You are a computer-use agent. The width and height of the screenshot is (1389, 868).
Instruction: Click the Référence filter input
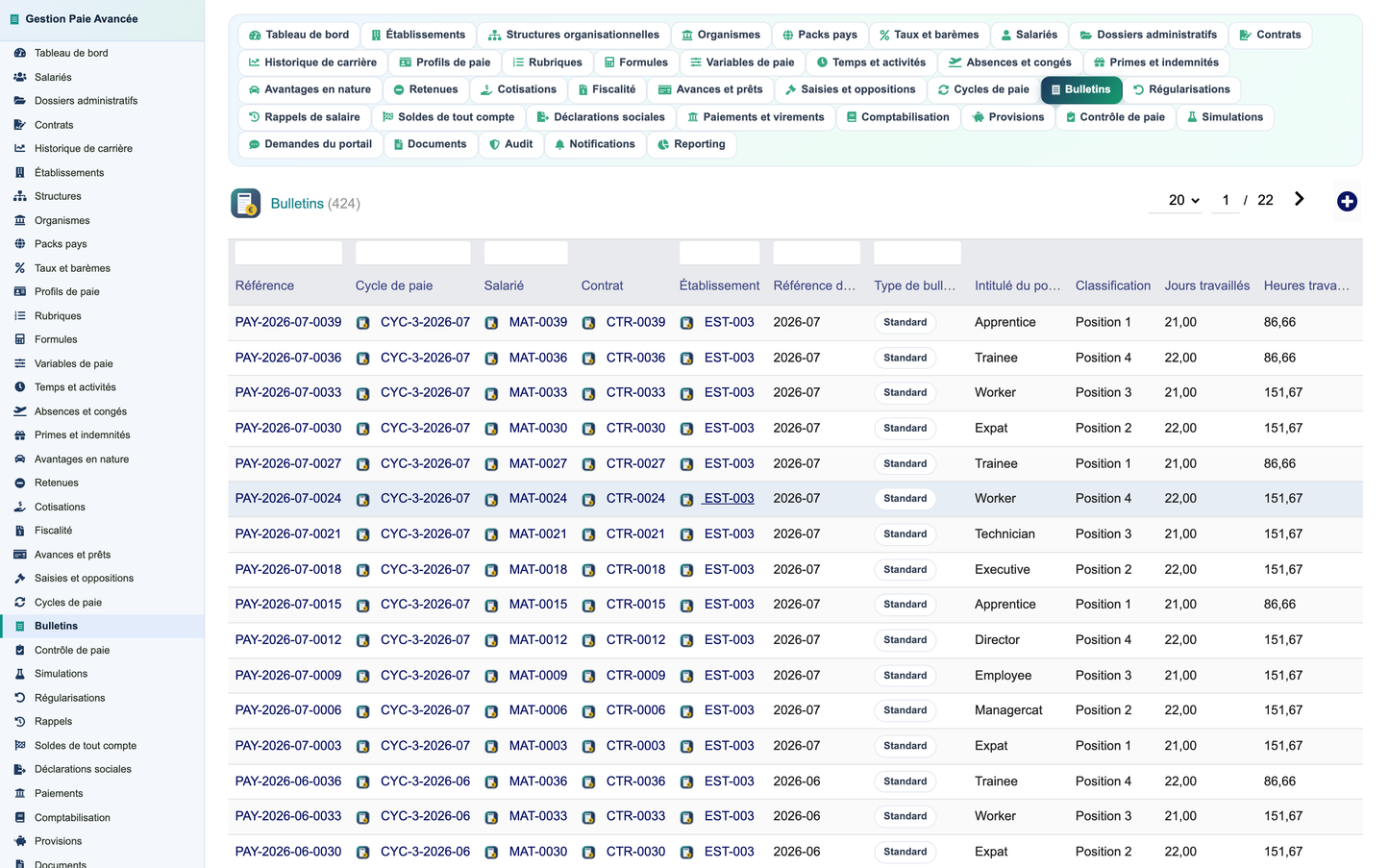coord(288,253)
